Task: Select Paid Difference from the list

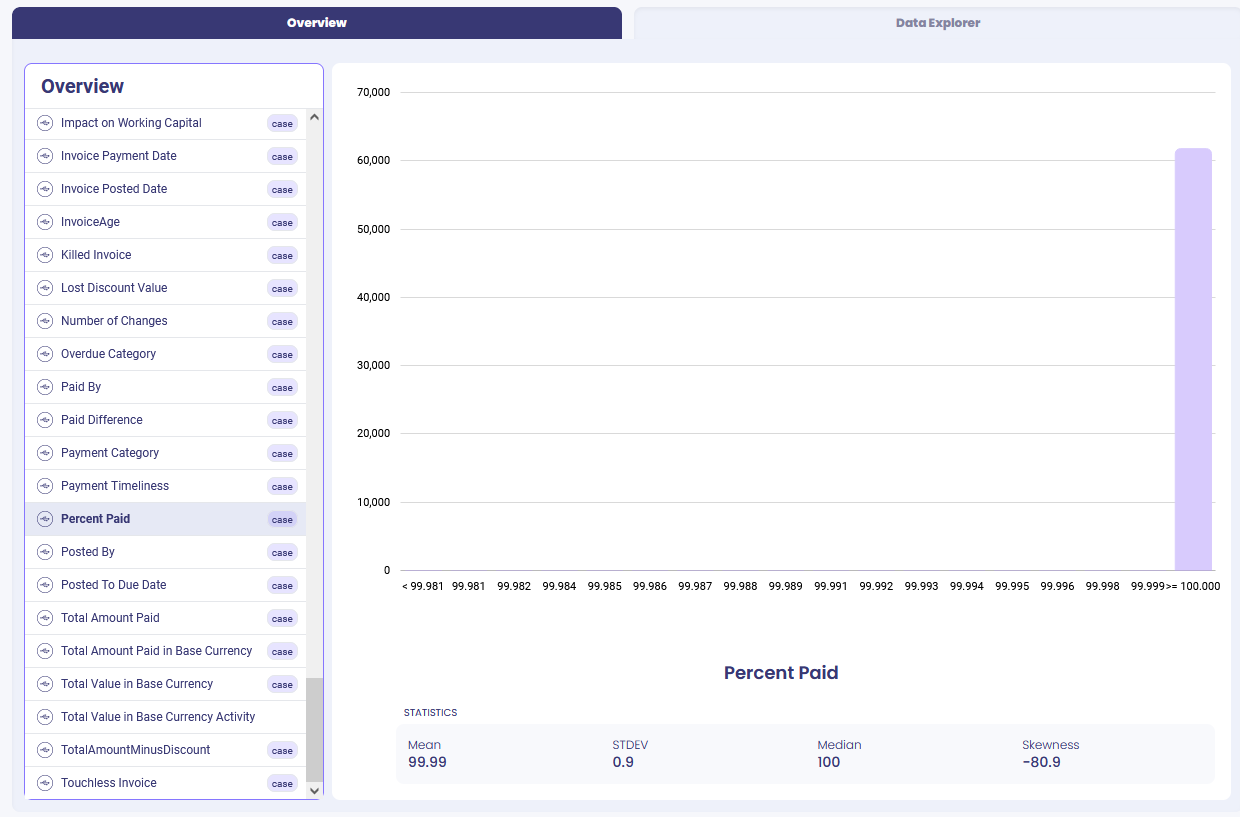Action: (102, 420)
